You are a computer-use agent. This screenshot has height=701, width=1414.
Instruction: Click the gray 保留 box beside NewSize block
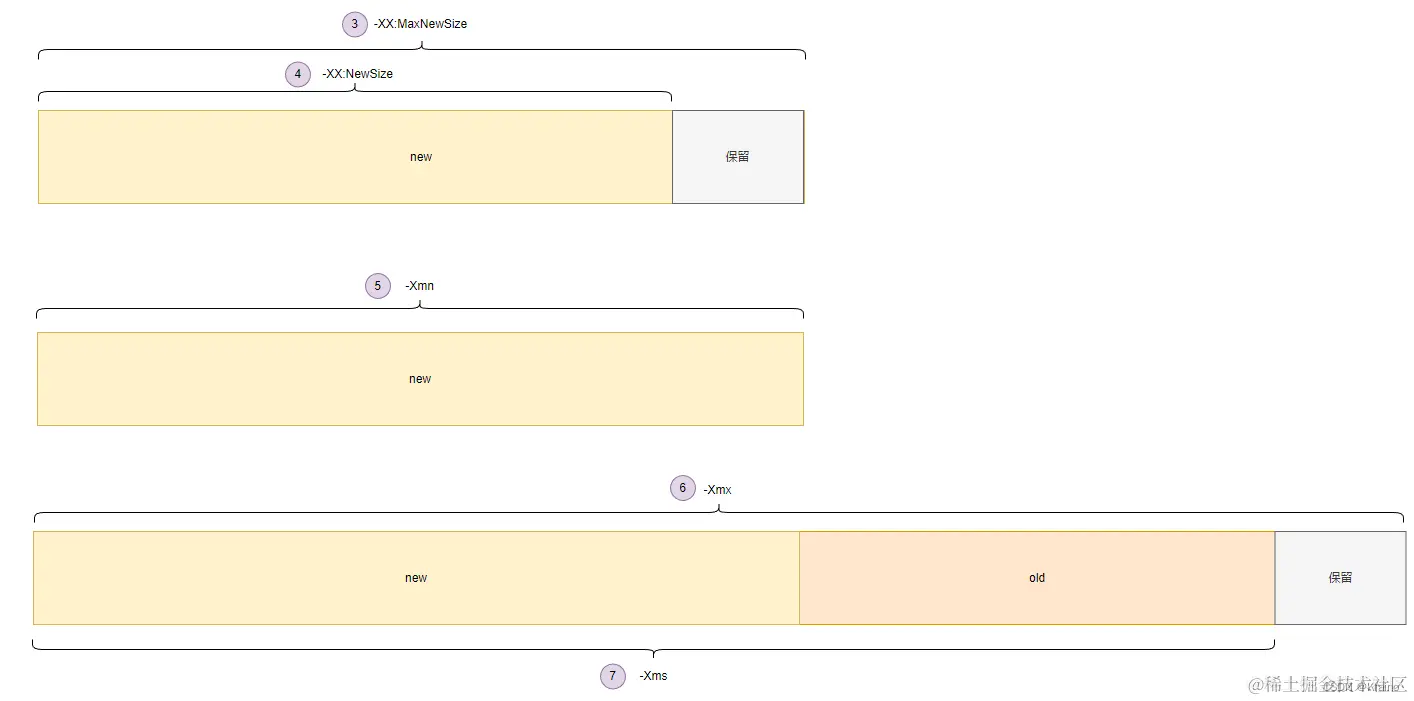tap(738, 157)
